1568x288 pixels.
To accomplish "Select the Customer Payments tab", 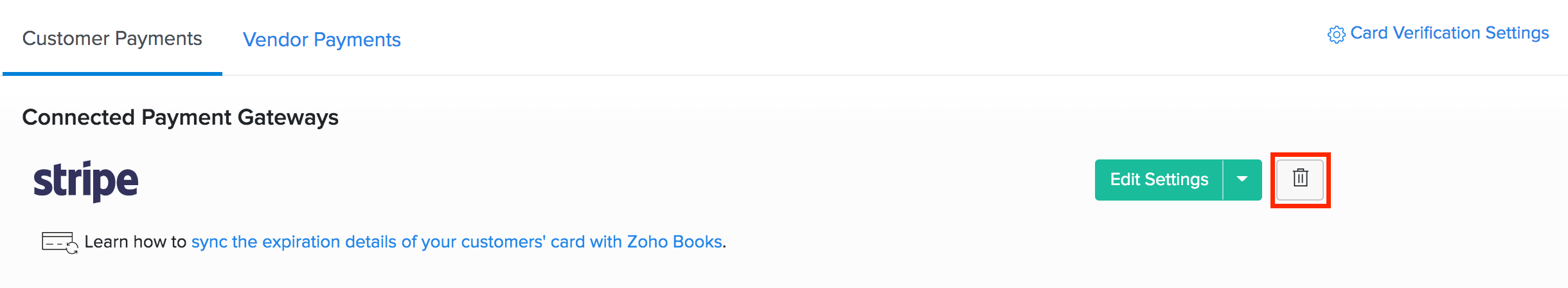I will click(x=112, y=39).
